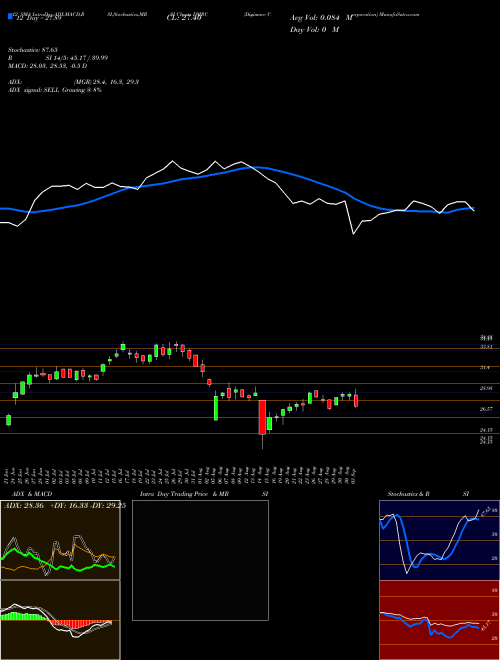
Task: Click the ADX '(MGR) 28.4, 16.3, 29.3' values
Action: (106, 82)
